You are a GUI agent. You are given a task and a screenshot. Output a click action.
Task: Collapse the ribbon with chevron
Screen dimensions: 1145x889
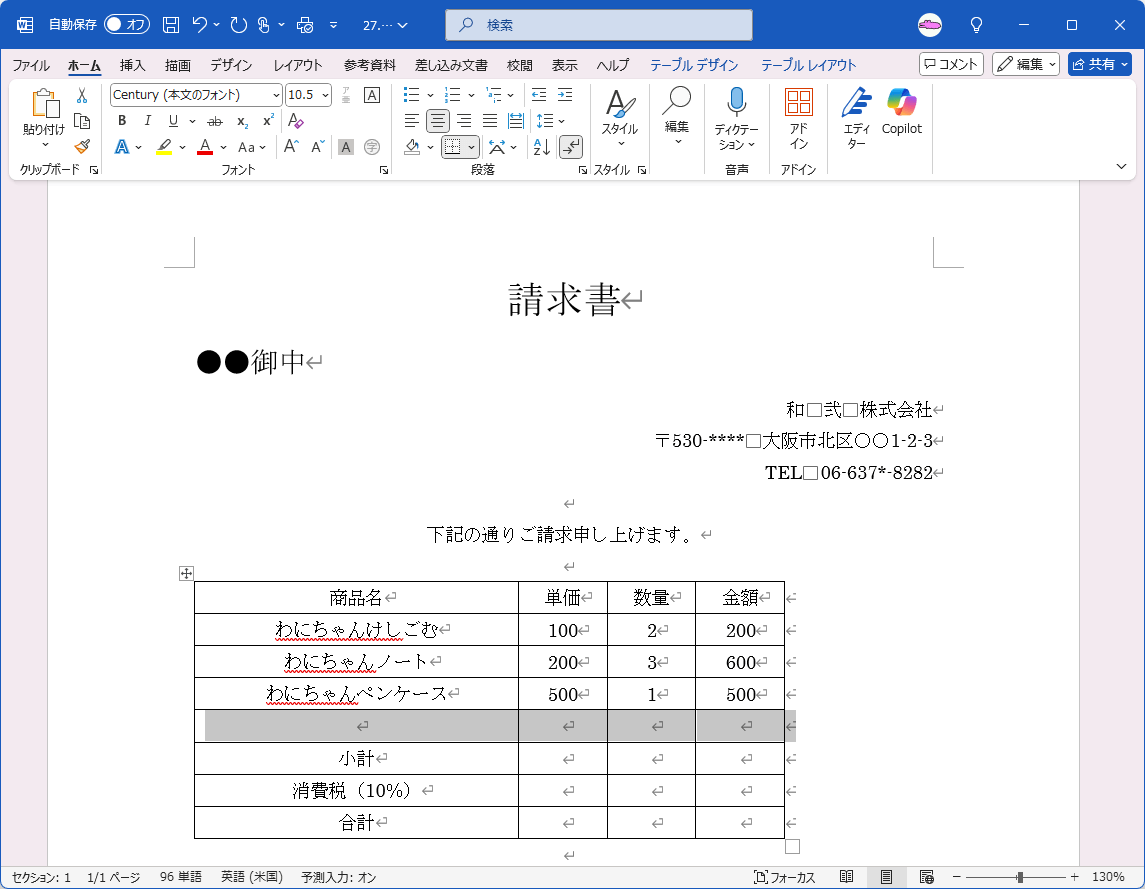pyautogui.click(x=1122, y=167)
